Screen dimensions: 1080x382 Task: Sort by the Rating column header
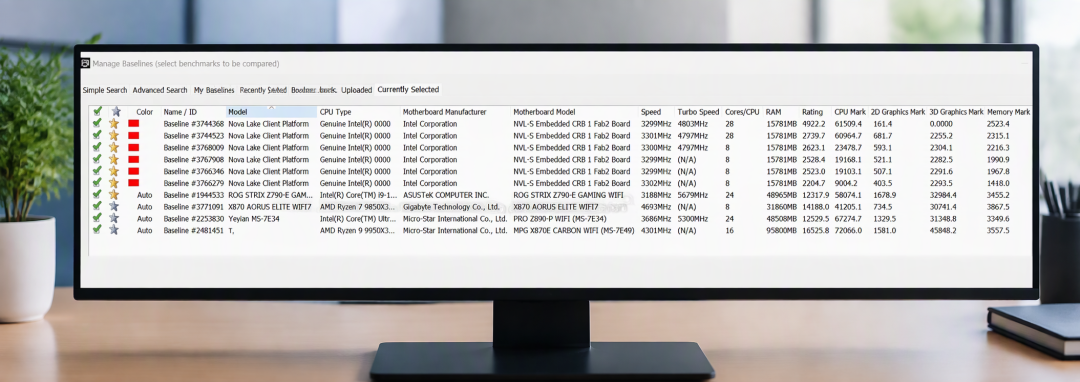tap(812, 112)
